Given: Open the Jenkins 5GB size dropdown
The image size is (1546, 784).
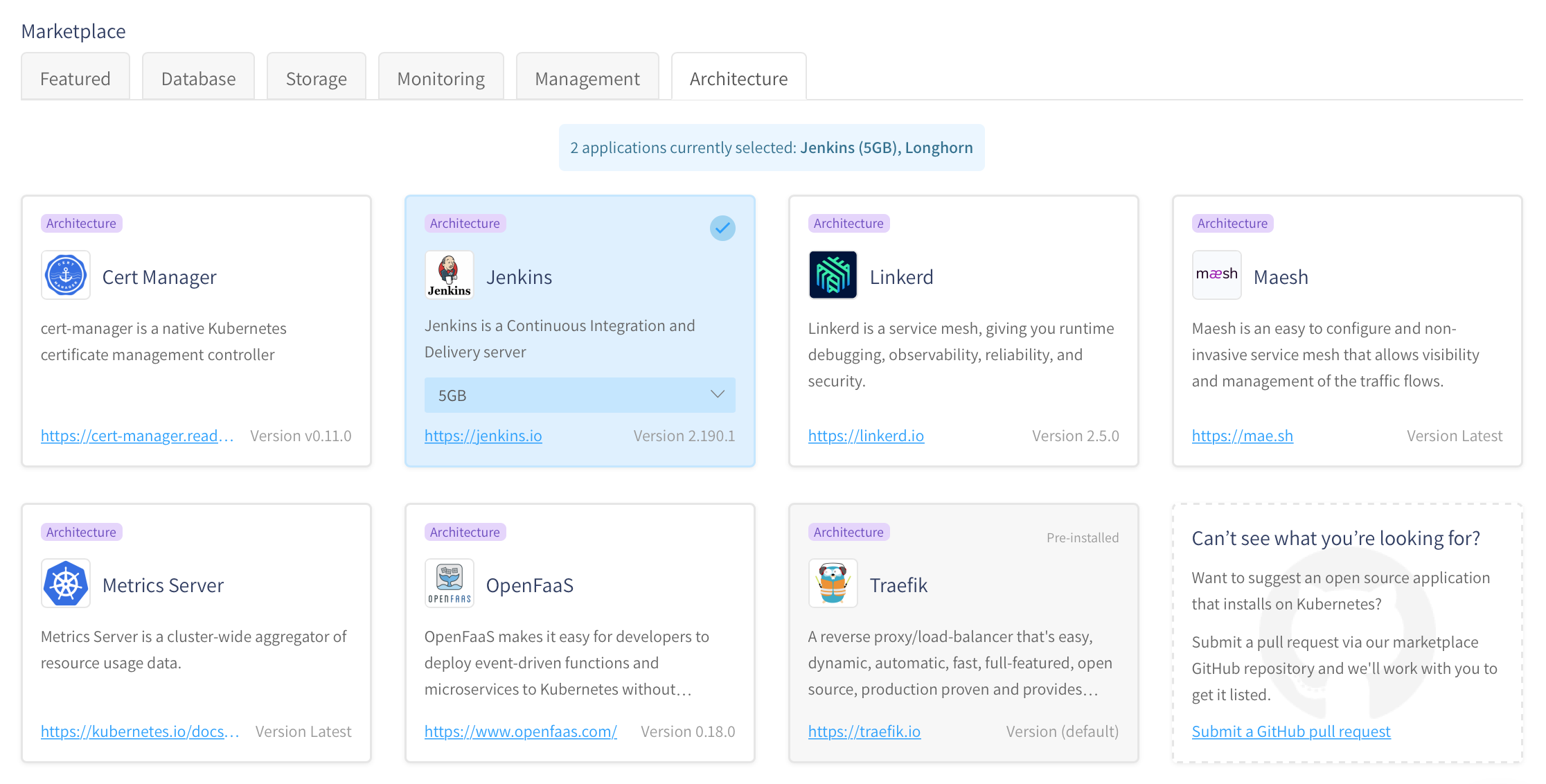Looking at the screenshot, I should click(x=580, y=395).
